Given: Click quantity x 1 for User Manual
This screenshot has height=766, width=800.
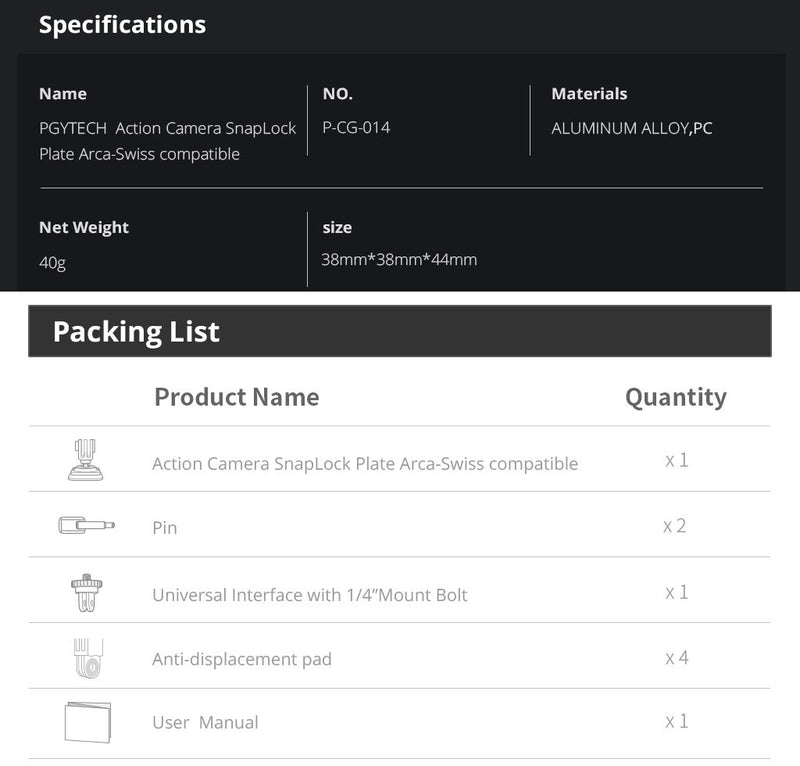Looking at the screenshot, I should 677,722.
